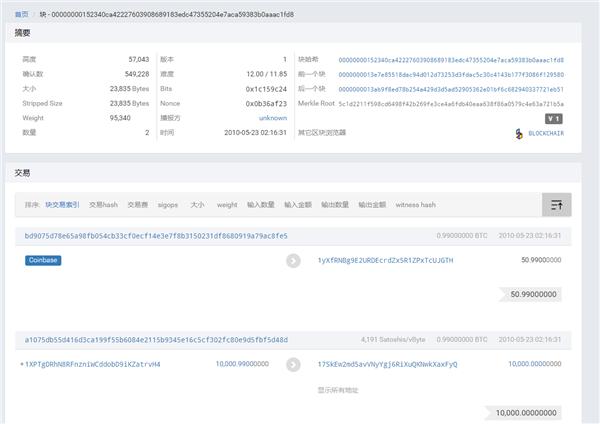Click the Coinbase badge

click(43, 260)
